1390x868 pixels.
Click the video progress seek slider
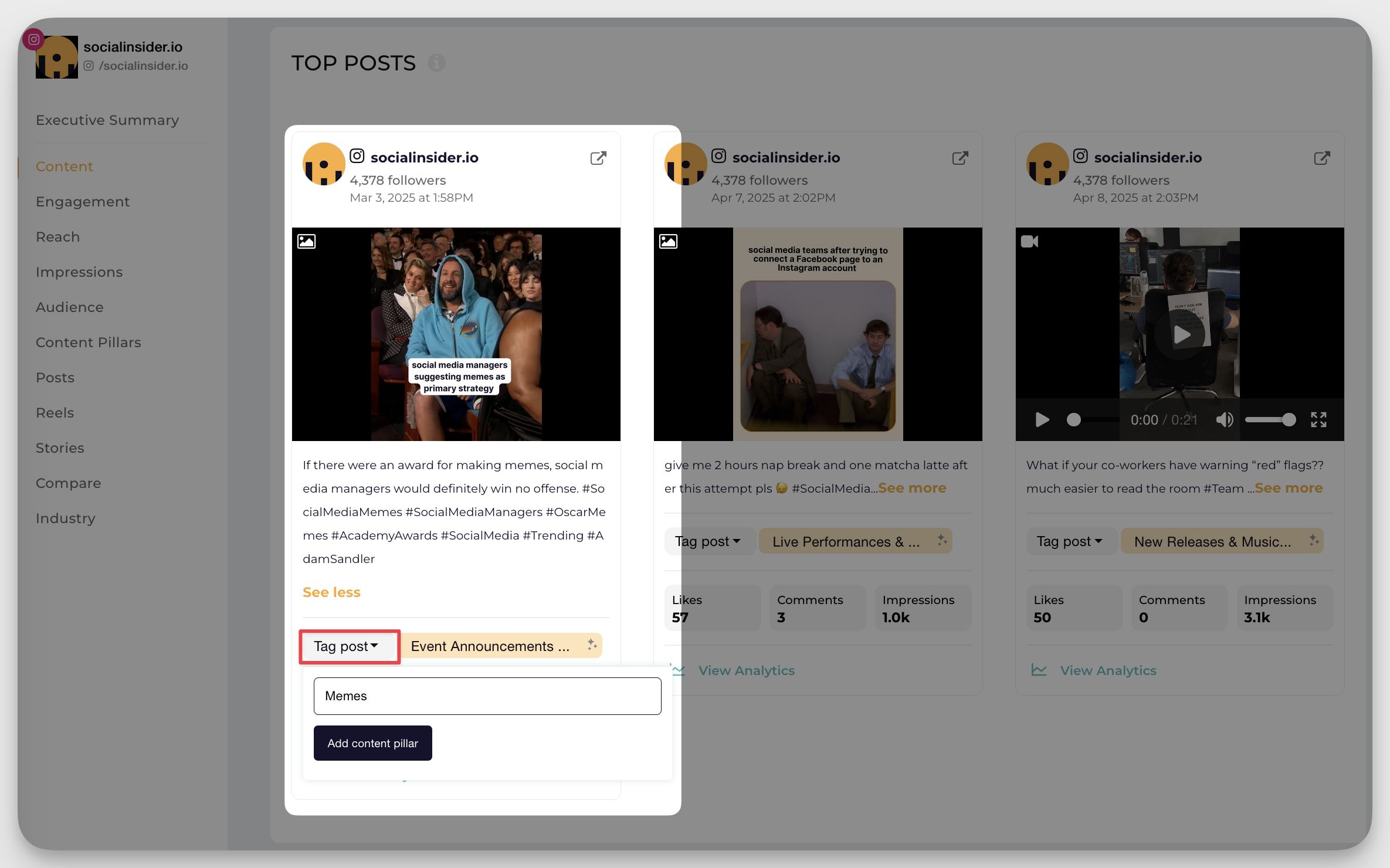coord(1093,420)
